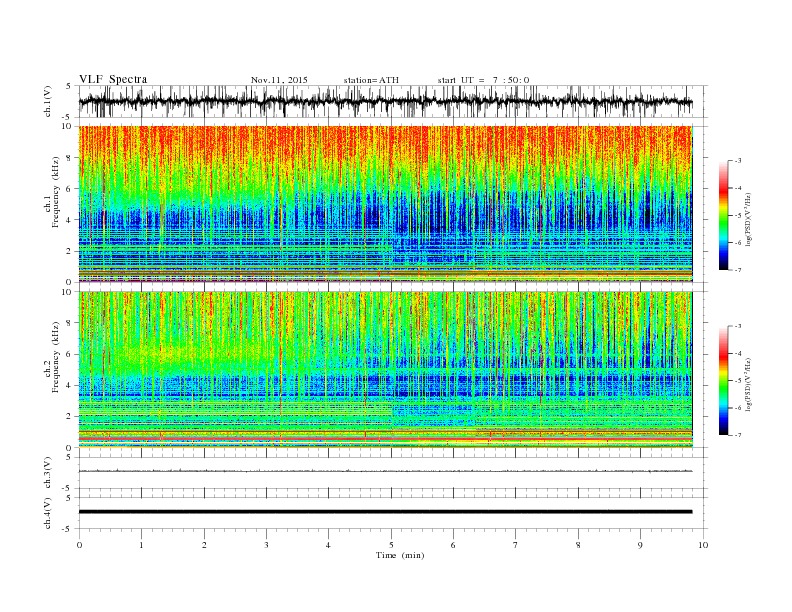Click the "6" kHz tick on ch.2 frequency axis
The image size is (792, 612).
point(70,354)
